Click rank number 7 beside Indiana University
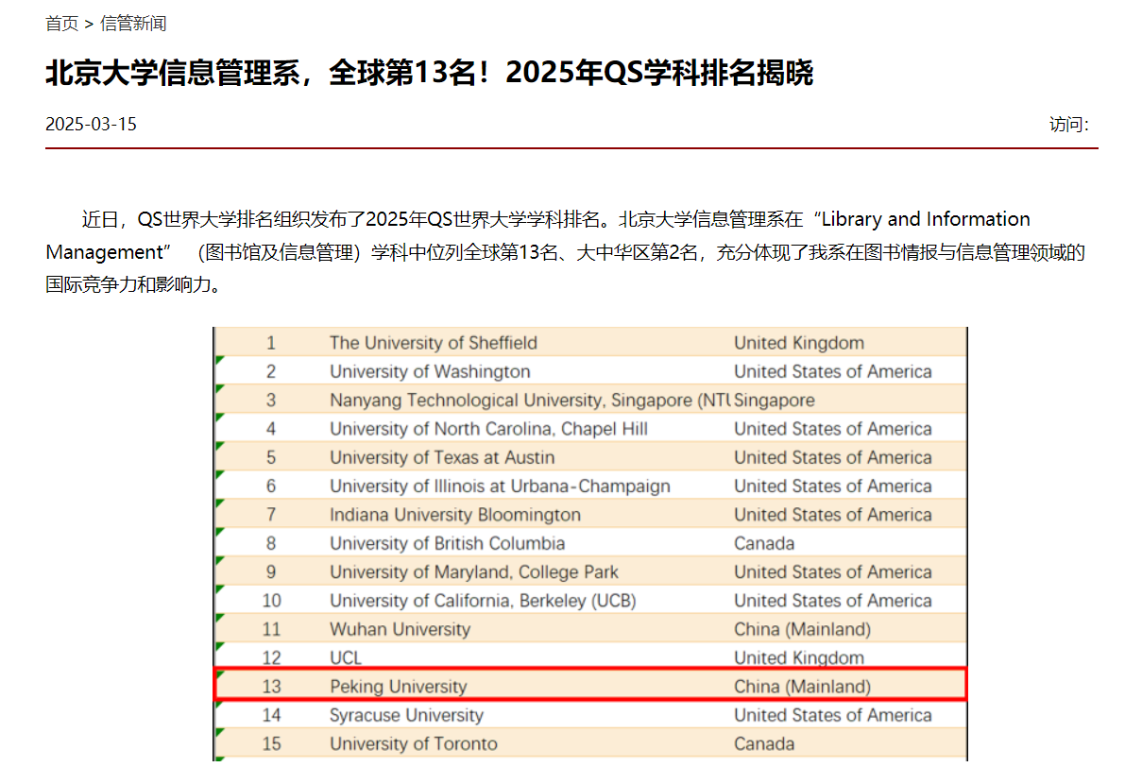 [271, 515]
